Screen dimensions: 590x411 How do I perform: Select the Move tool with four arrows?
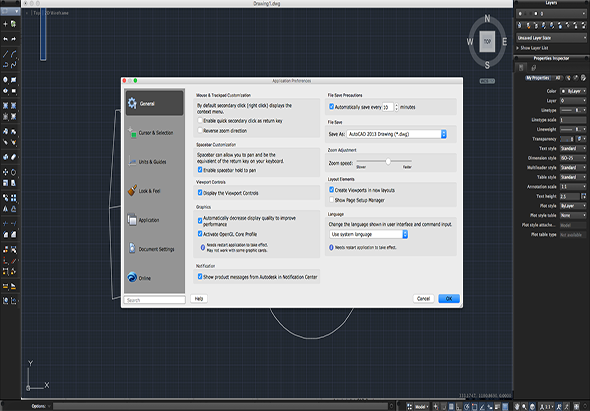pyautogui.click(x=5, y=172)
